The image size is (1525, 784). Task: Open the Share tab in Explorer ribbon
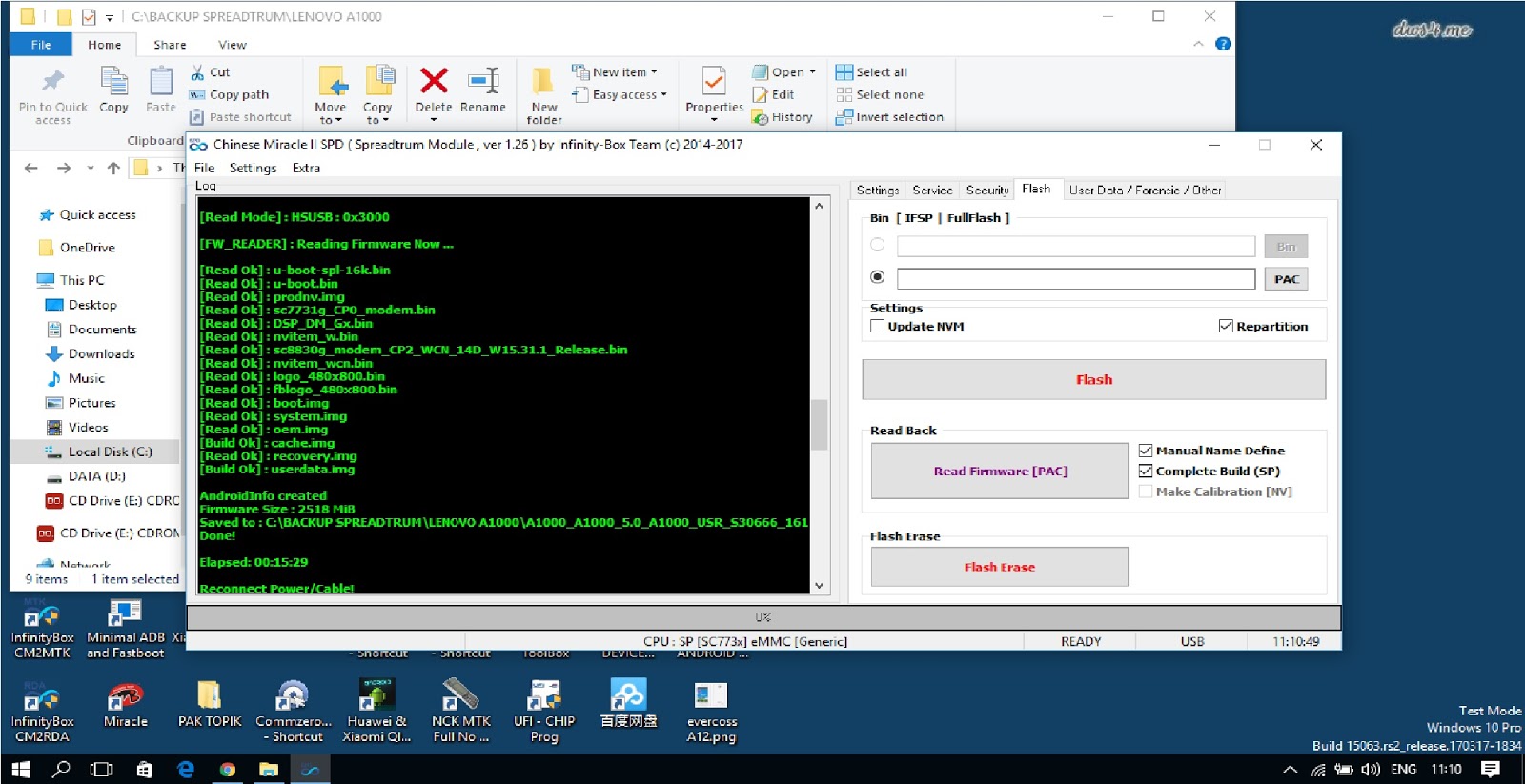click(x=170, y=45)
